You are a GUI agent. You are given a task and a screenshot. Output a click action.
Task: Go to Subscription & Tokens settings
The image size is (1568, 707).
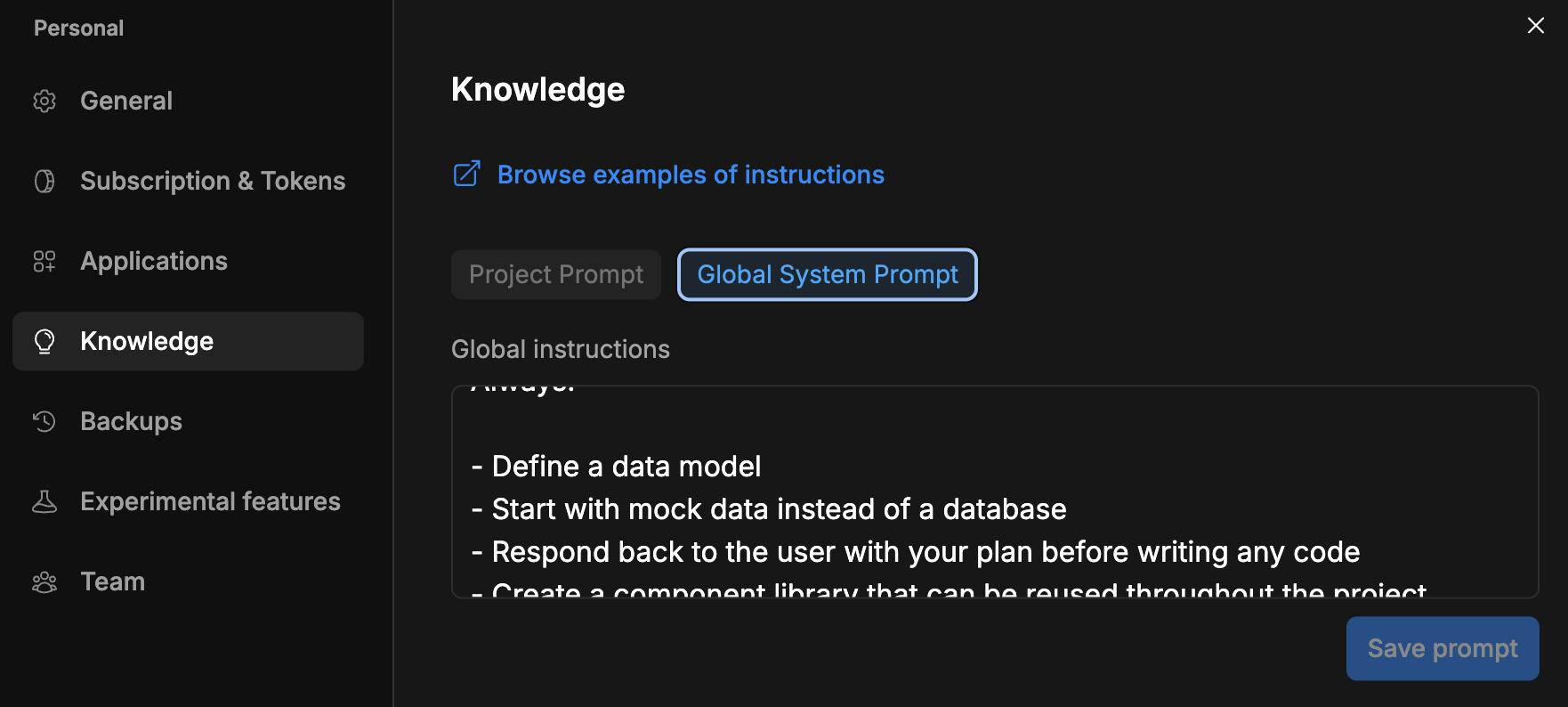tap(213, 181)
